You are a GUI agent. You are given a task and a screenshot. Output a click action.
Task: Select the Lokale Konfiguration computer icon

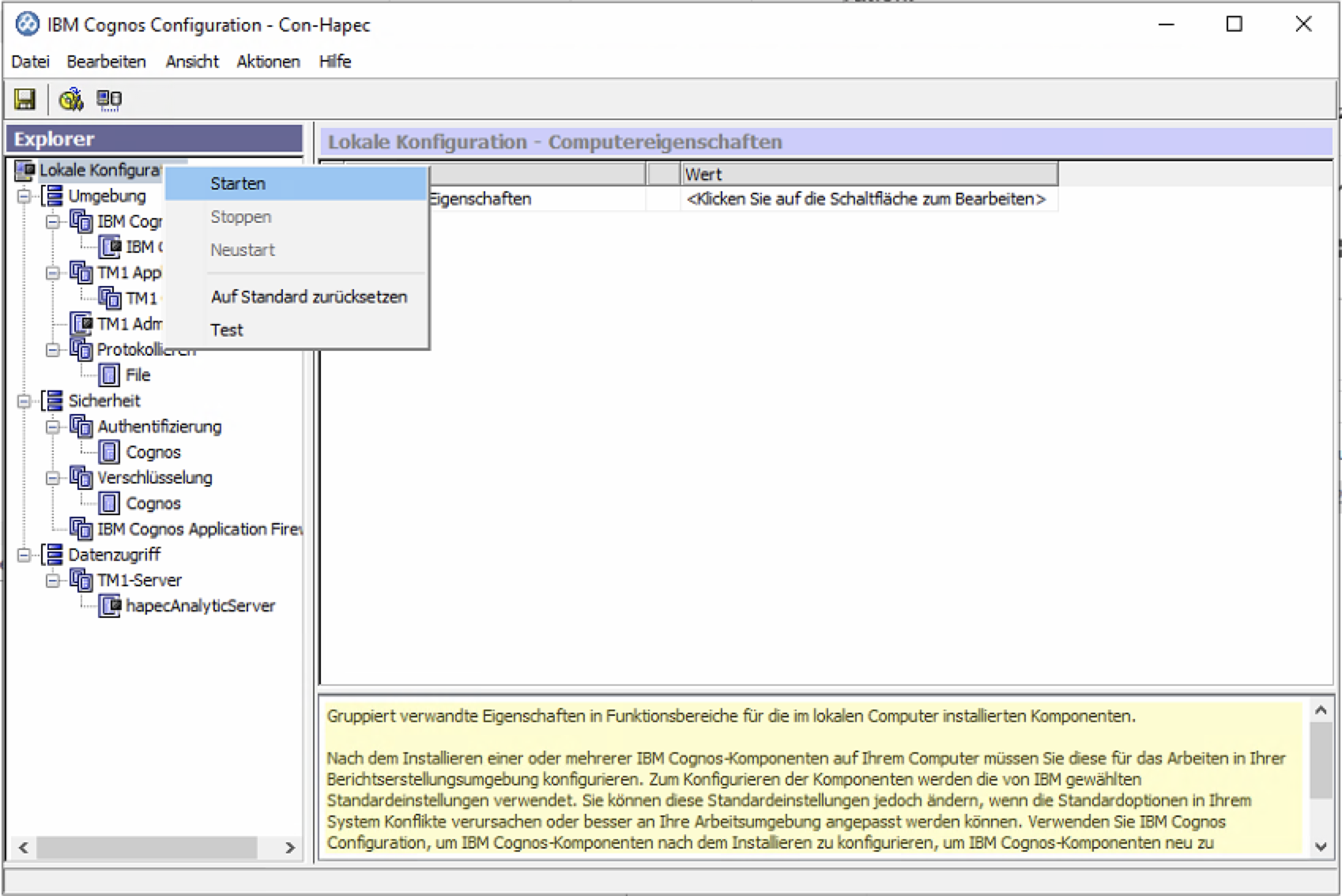[x=25, y=170]
